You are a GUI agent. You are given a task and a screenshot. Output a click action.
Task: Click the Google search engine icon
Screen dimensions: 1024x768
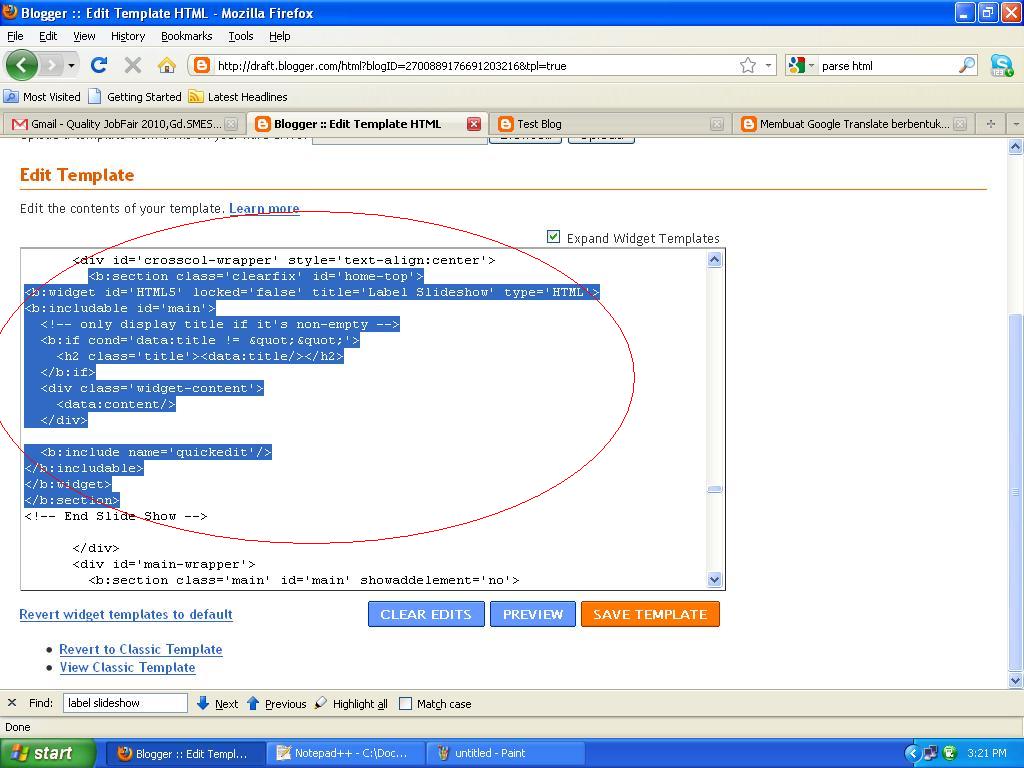796,65
